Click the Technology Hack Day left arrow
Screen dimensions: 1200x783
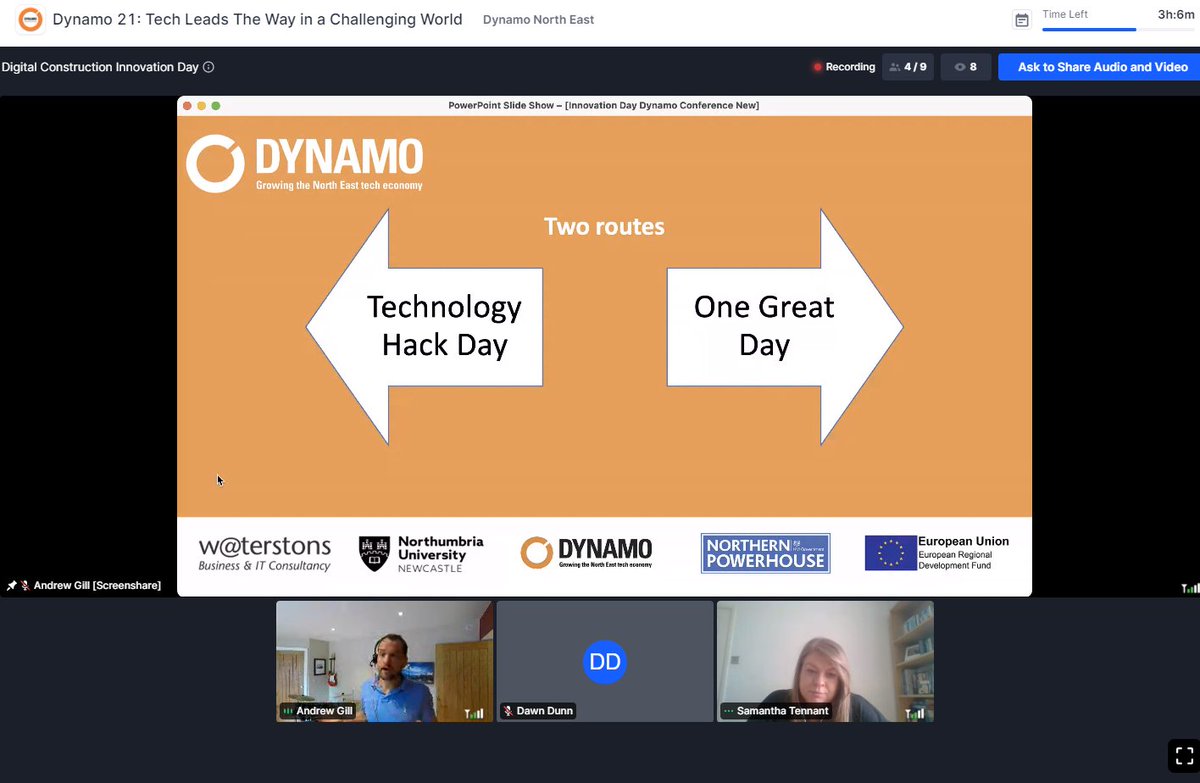pos(424,327)
